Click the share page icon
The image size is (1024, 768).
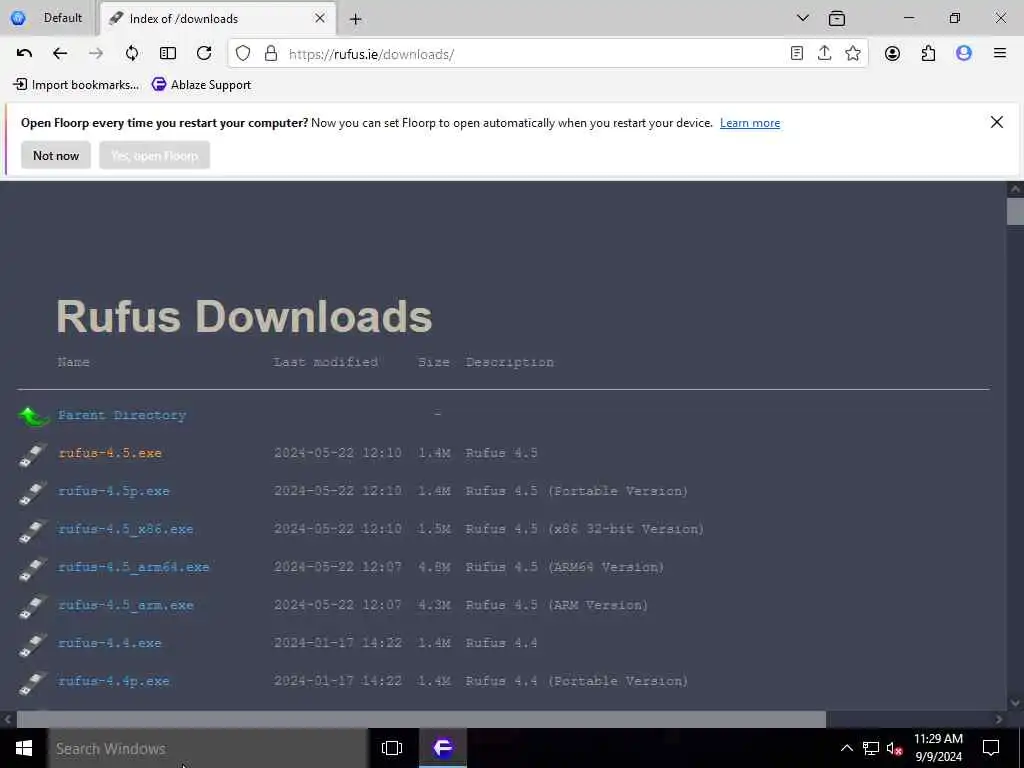(x=825, y=54)
